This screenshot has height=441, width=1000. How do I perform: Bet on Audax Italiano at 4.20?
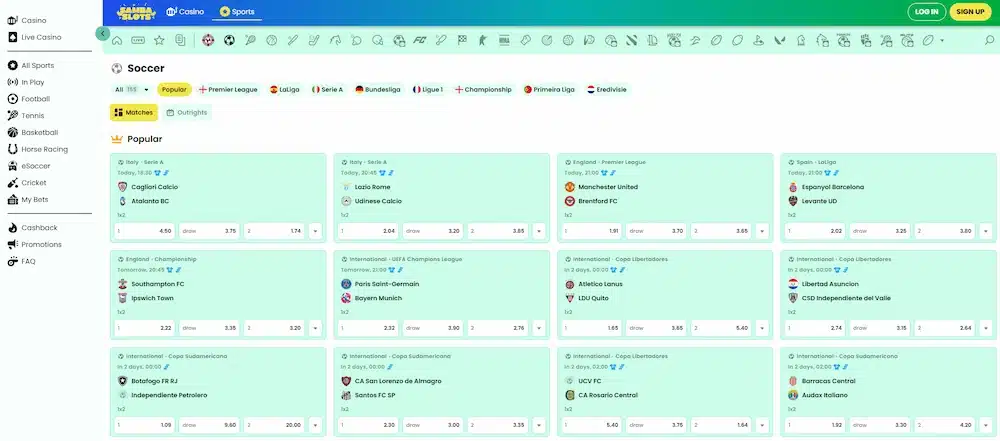point(945,425)
